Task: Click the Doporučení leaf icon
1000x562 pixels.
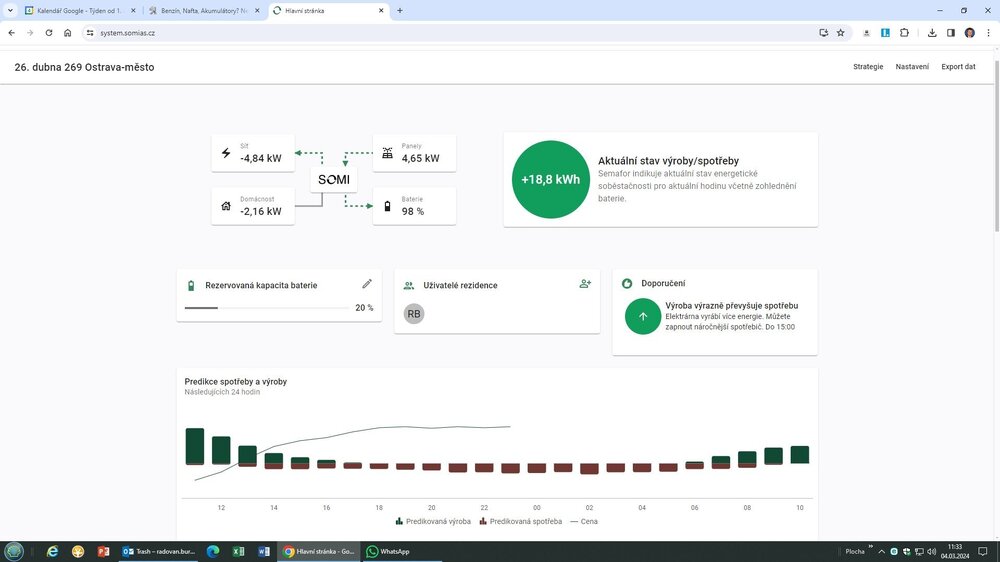Action: 627,283
